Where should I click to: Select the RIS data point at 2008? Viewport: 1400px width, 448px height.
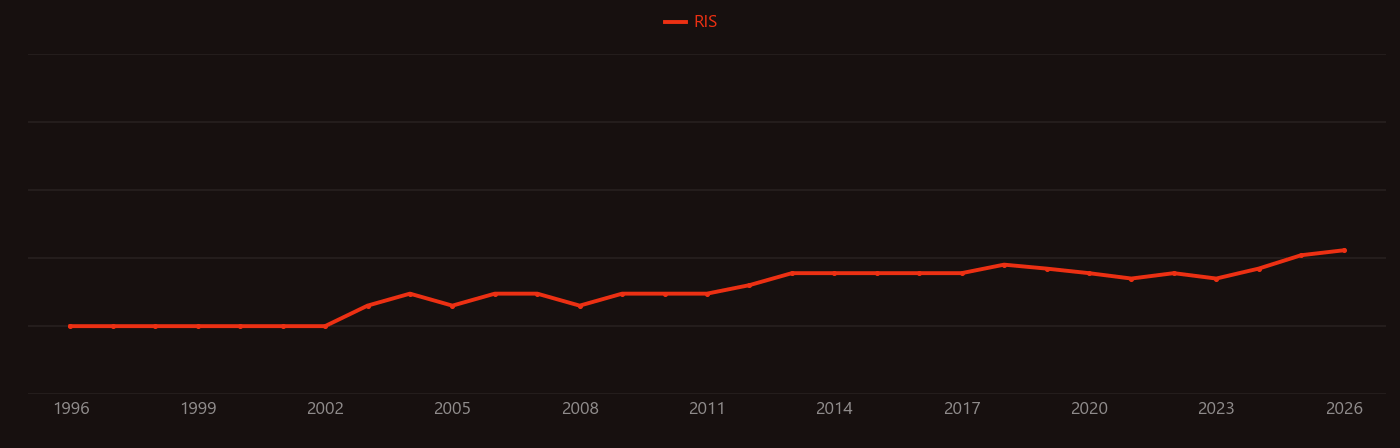tap(580, 306)
